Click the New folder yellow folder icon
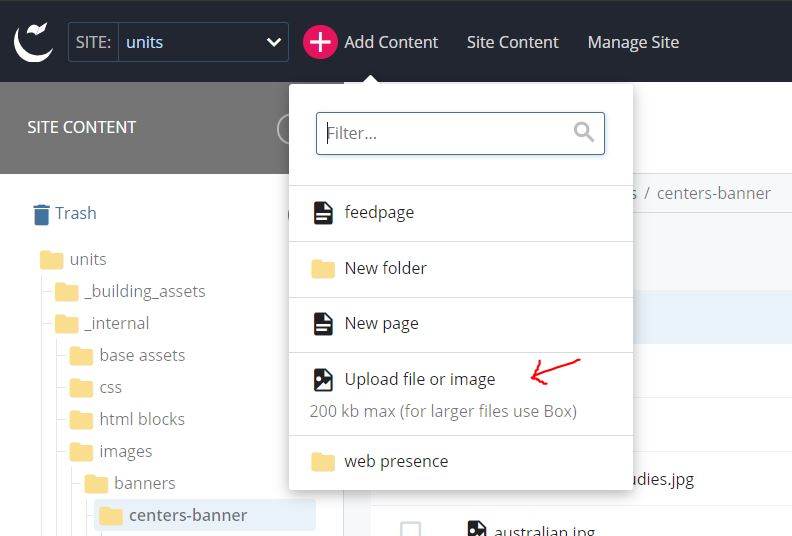 coord(323,269)
